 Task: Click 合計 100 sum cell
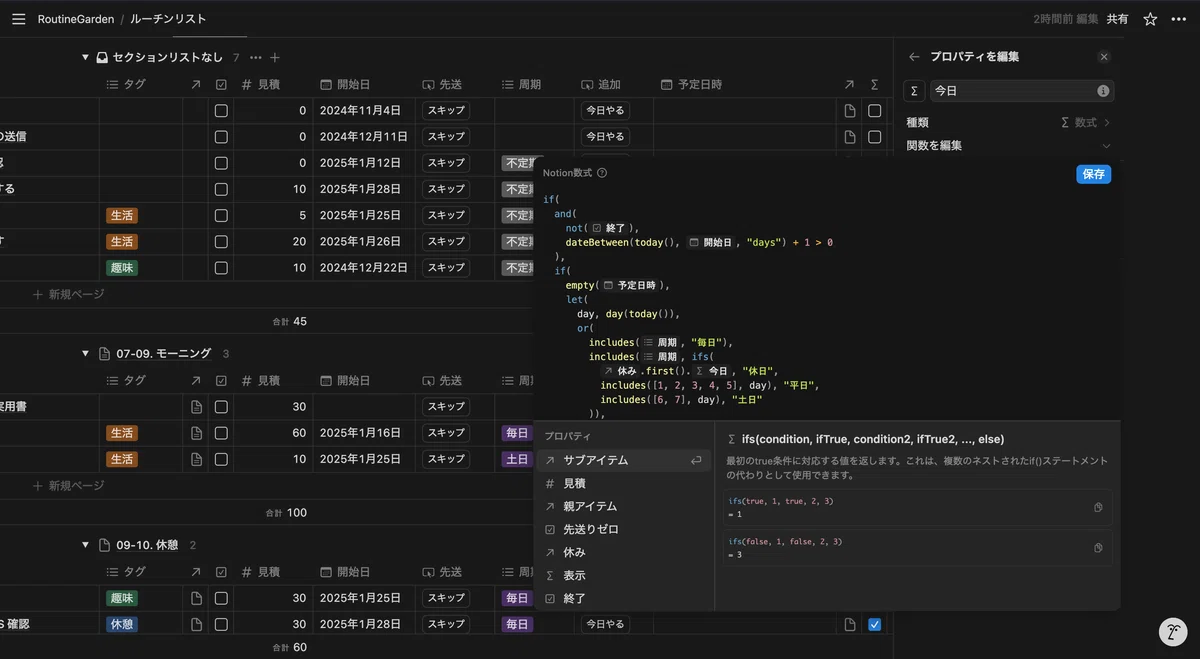286,512
